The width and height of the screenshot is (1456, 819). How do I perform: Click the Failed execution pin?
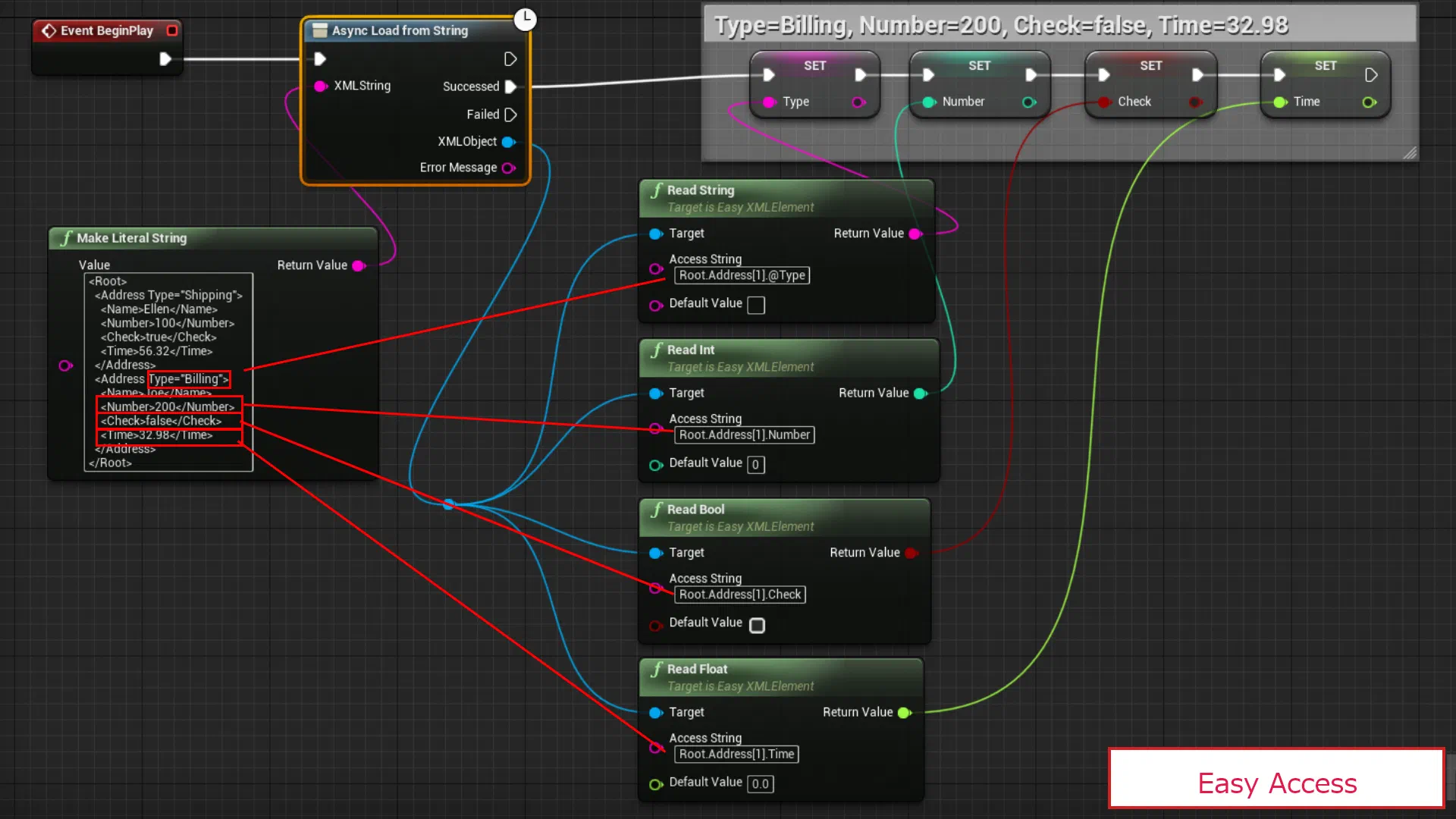coord(510,115)
